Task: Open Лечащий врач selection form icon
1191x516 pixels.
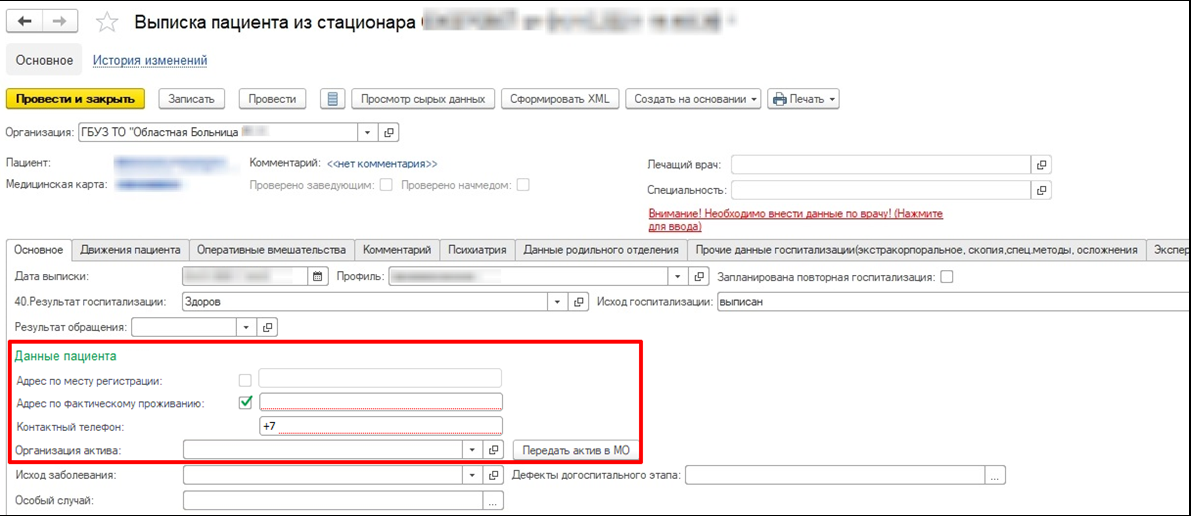Action: [x=1041, y=165]
